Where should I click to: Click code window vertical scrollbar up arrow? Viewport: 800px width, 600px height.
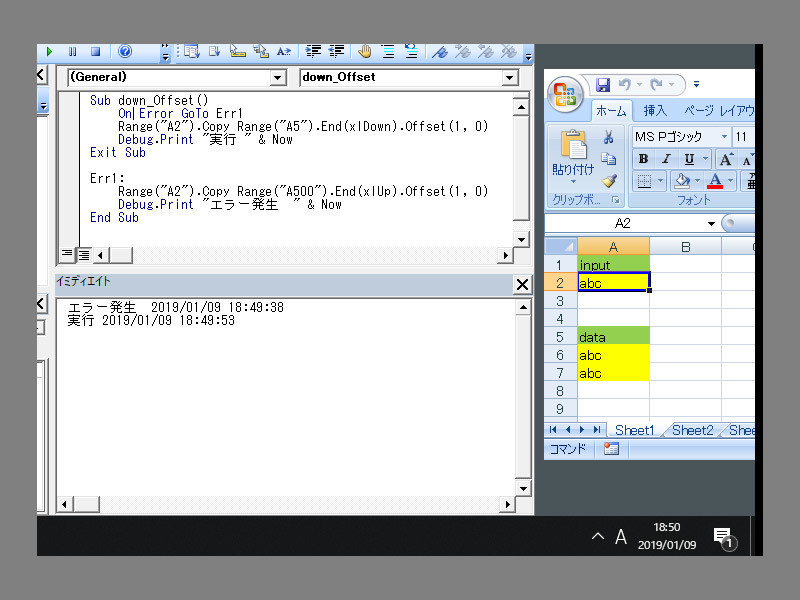point(521,107)
